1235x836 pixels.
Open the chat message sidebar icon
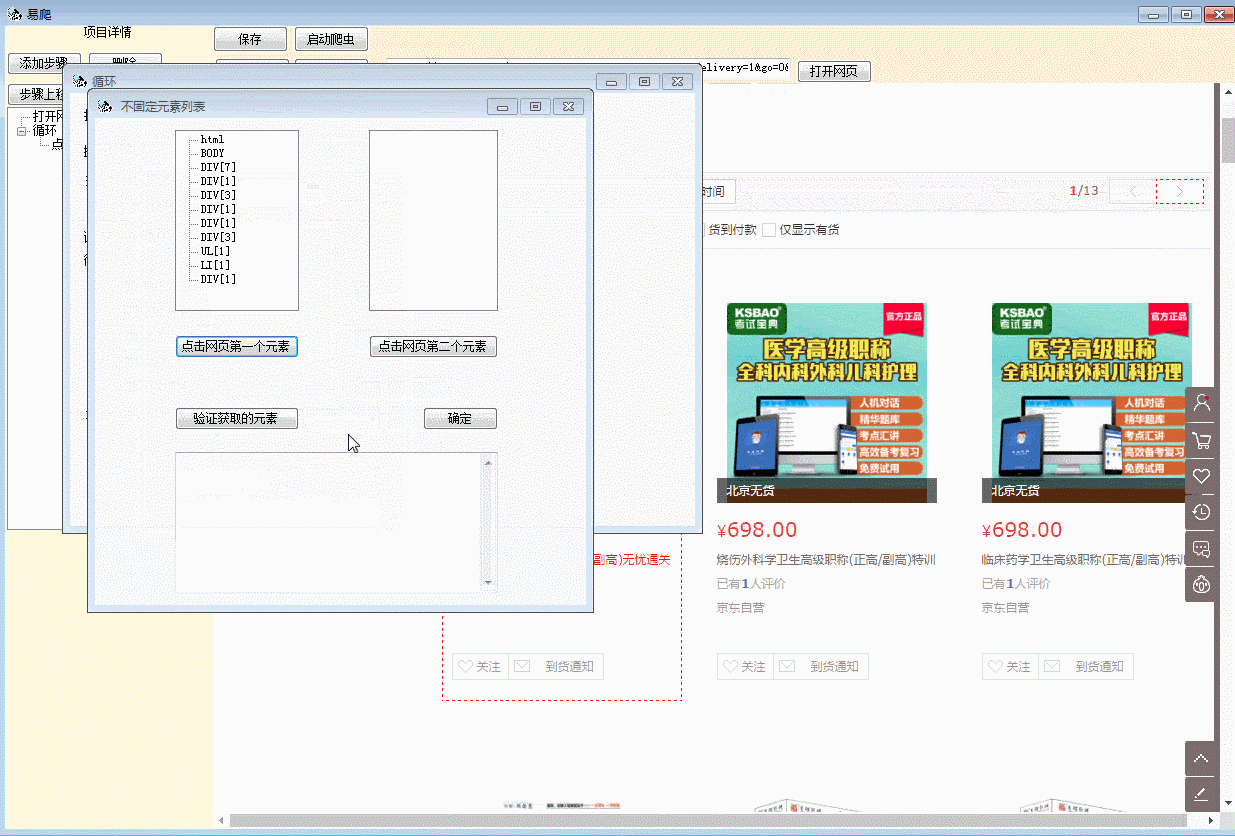click(x=1201, y=548)
